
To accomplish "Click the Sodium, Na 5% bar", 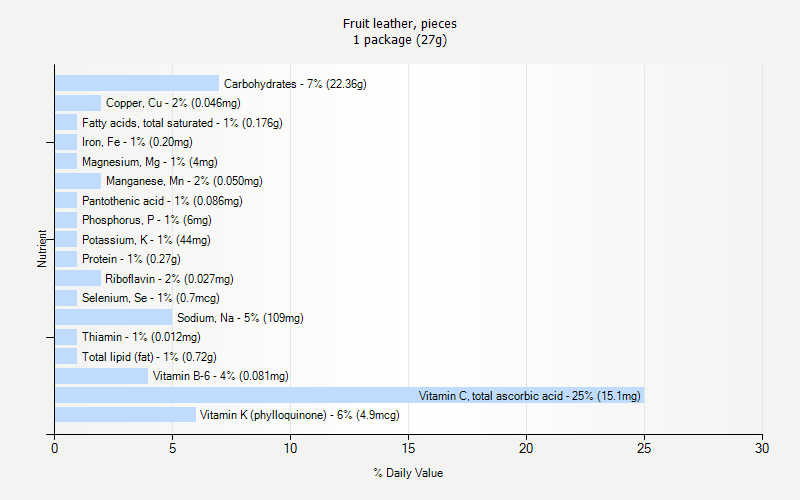I will pyautogui.click(x=113, y=317).
